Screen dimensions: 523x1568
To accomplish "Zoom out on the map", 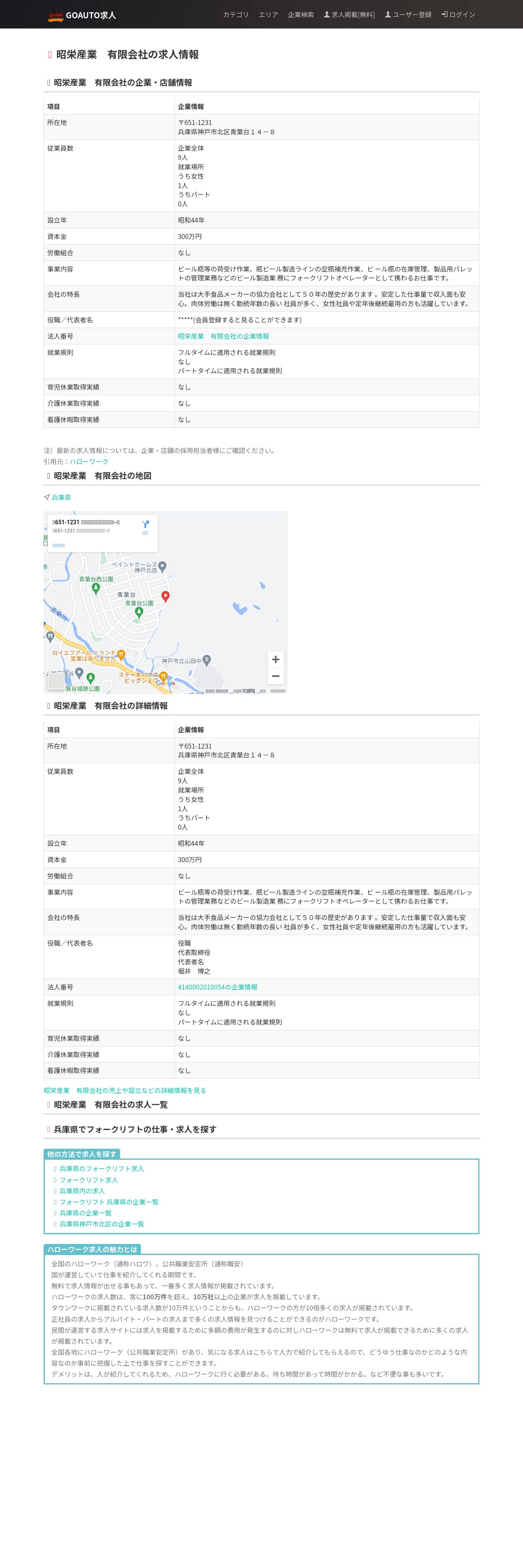I will point(275,676).
